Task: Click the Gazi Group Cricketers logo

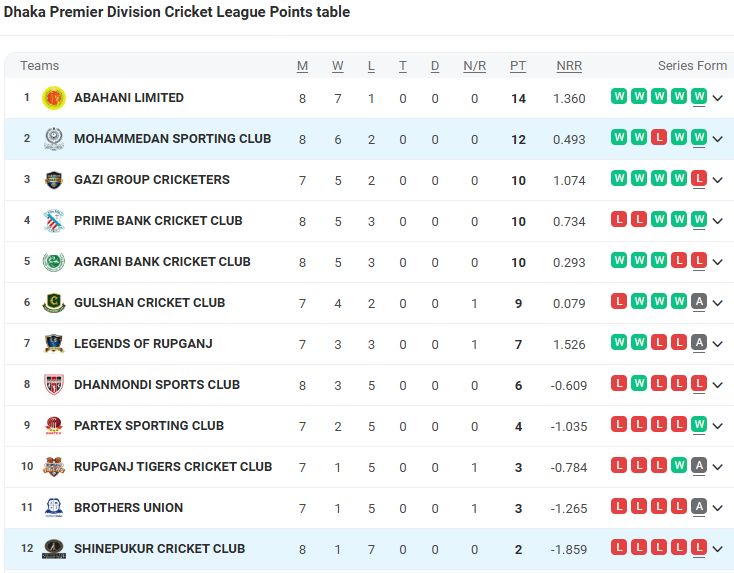Action: [x=54, y=180]
